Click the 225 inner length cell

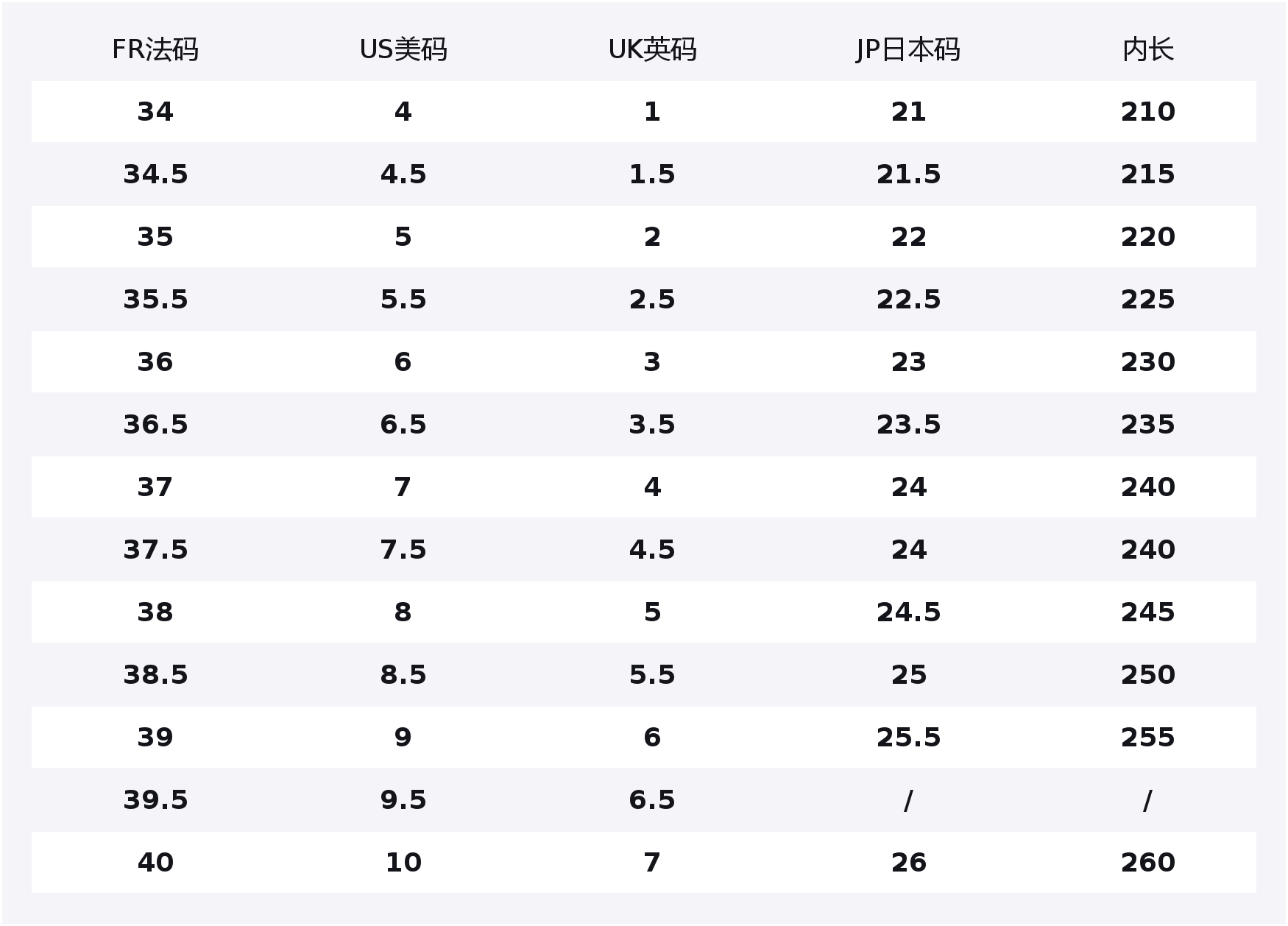(1147, 300)
